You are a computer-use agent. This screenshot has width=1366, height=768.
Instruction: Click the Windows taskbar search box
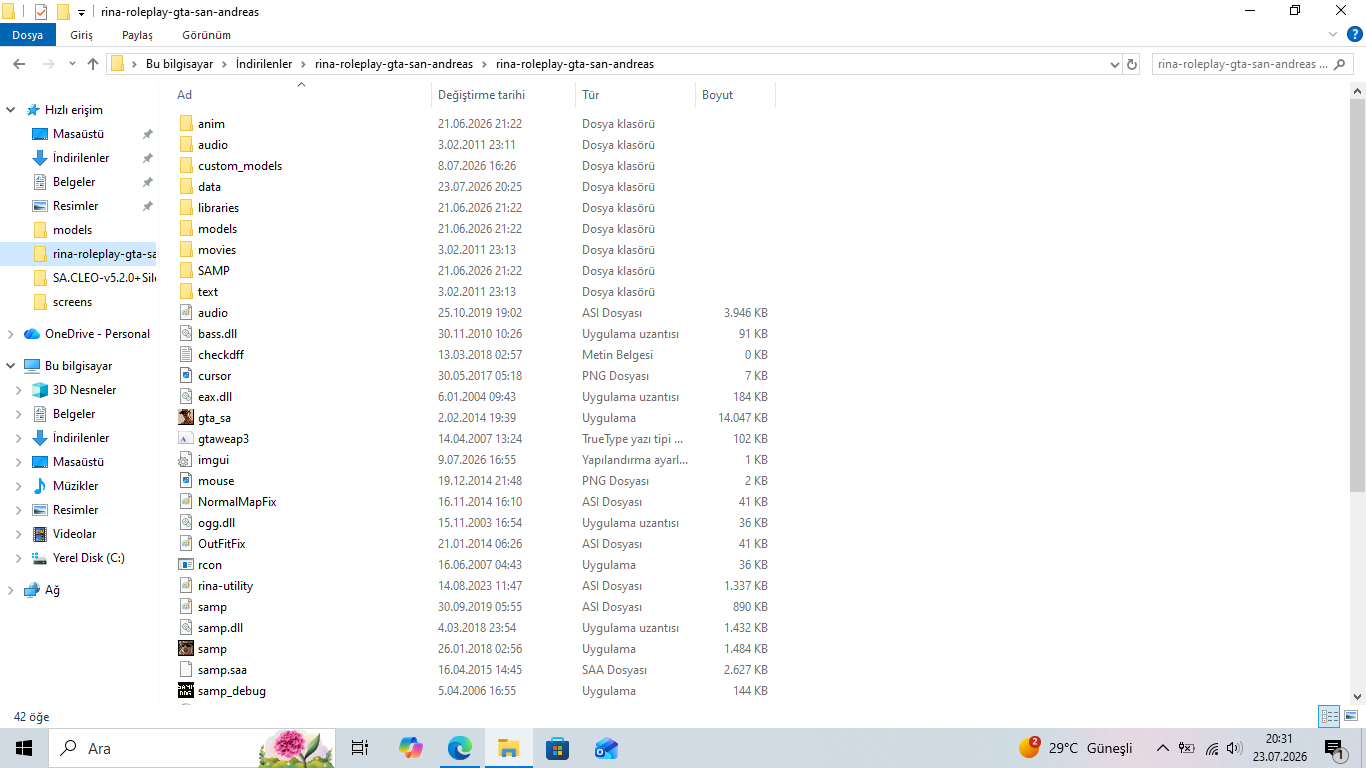tap(191, 748)
